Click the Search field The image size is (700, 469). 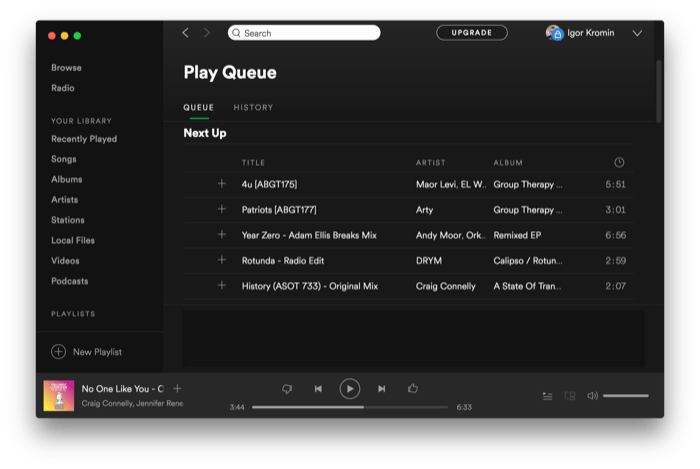tap(304, 33)
